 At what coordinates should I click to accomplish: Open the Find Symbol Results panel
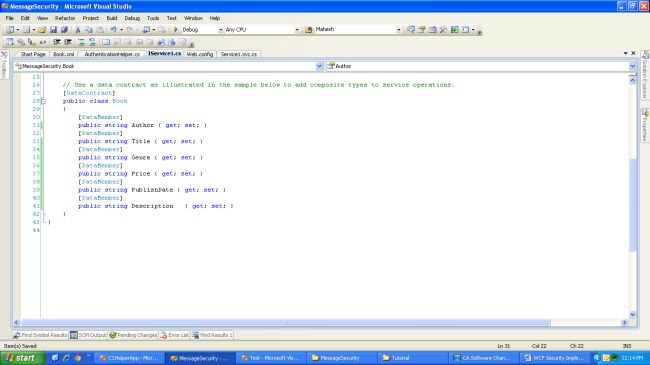pos(40,335)
